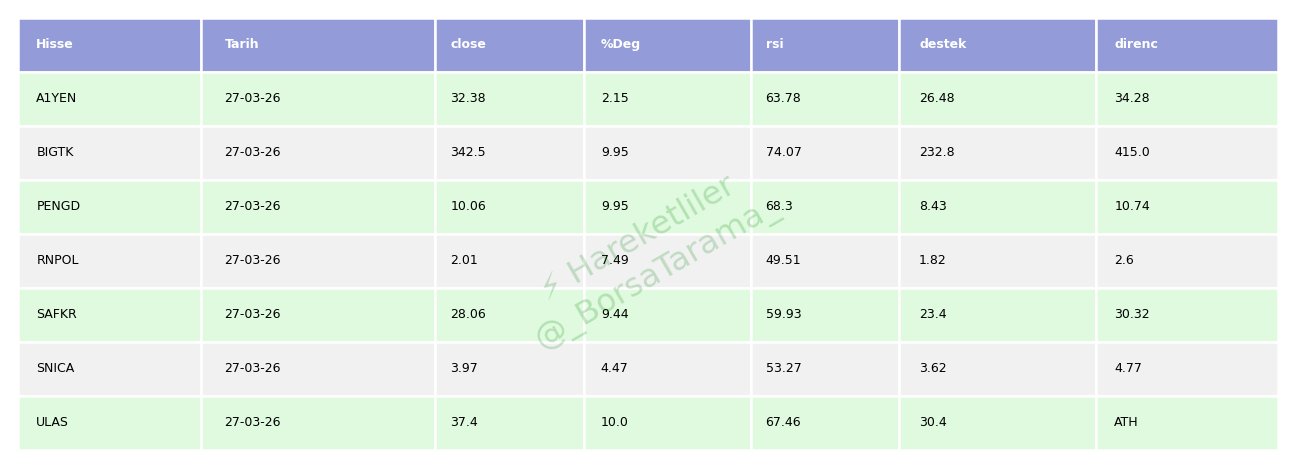The width and height of the screenshot is (1295, 468).
Task: Click the %Deg column header
Action: [x=620, y=44]
